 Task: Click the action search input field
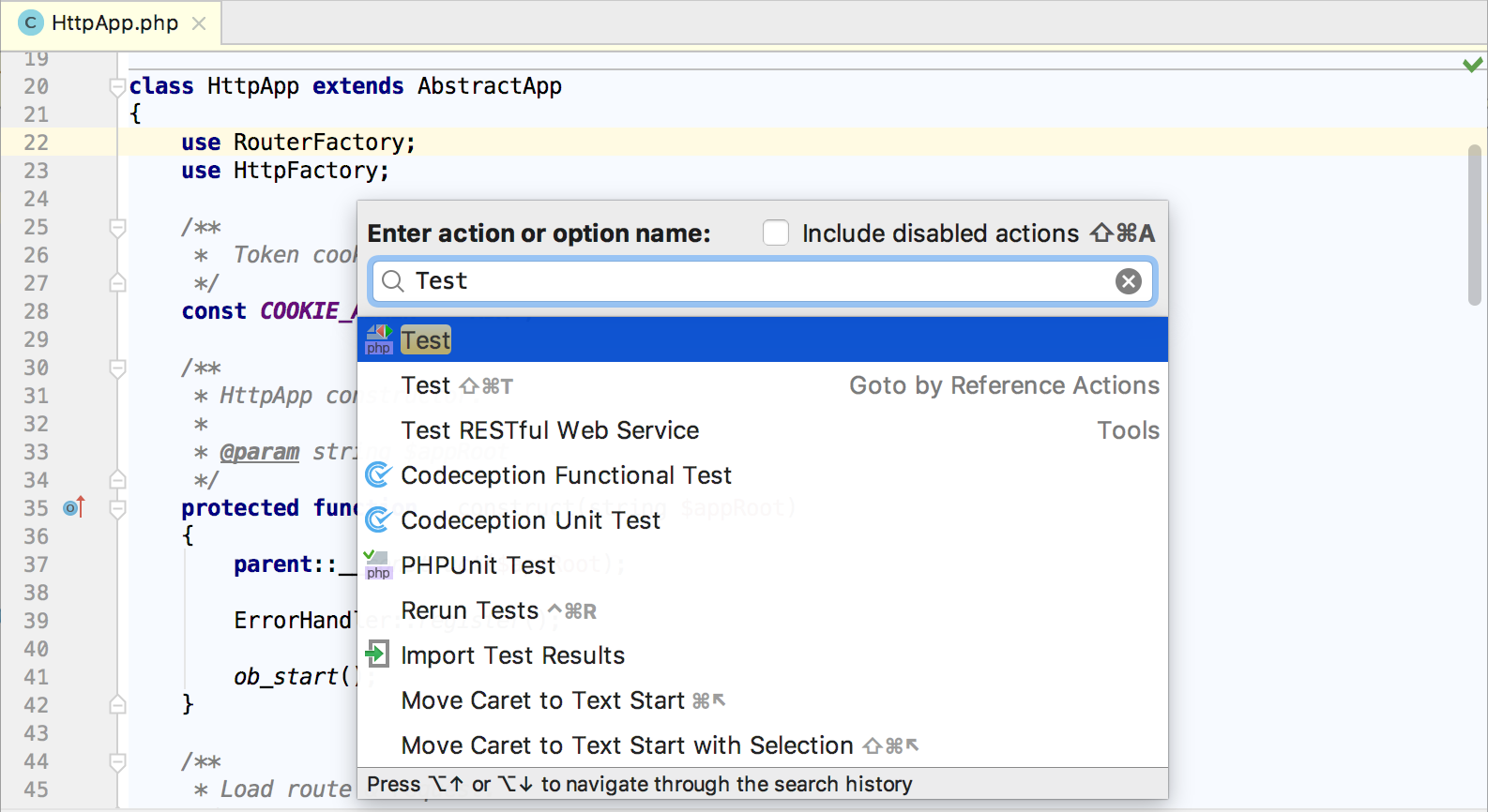(764, 281)
